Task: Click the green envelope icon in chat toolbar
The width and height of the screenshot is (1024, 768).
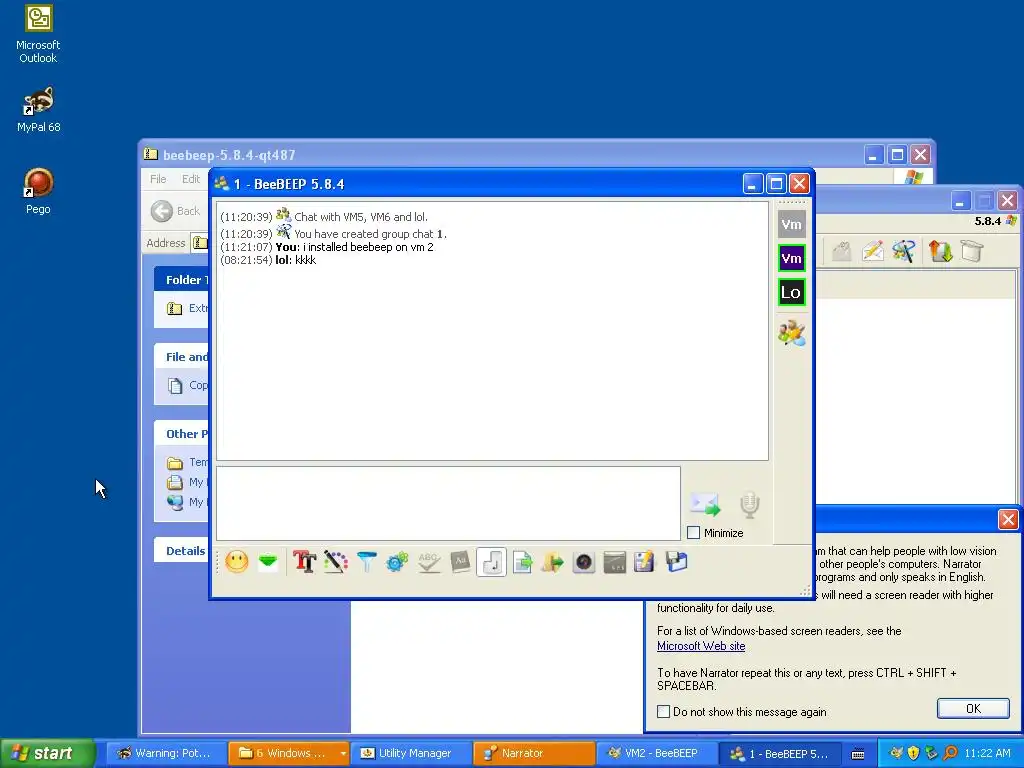Action: [268, 562]
